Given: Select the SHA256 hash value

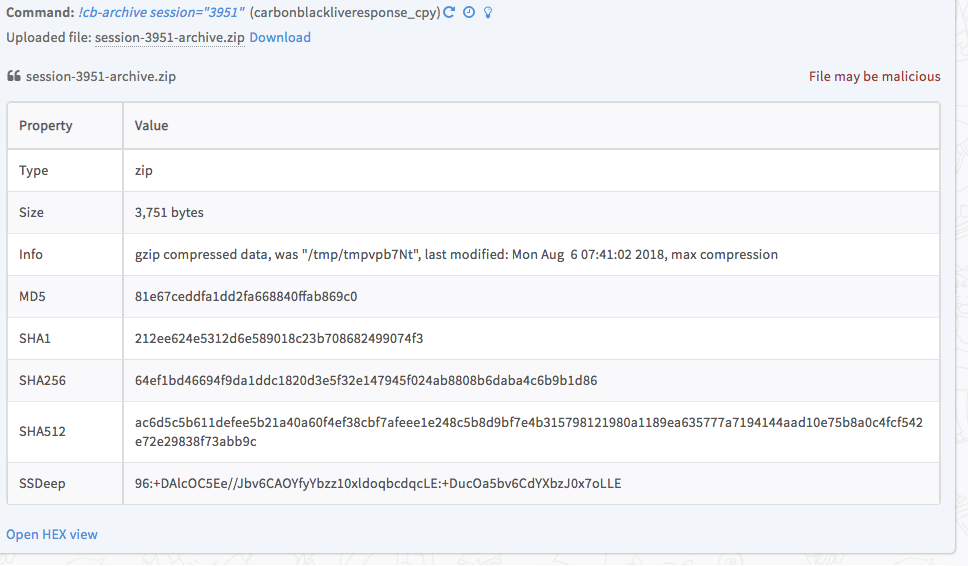Looking at the screenshot, I should pyautogui.click(x=366, y=380).
